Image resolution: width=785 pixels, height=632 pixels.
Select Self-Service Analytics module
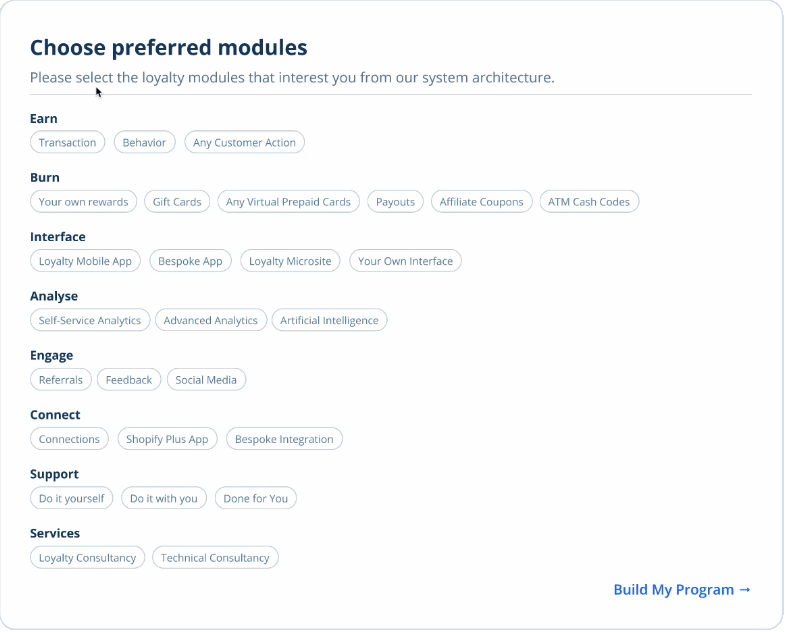[90, 321]
